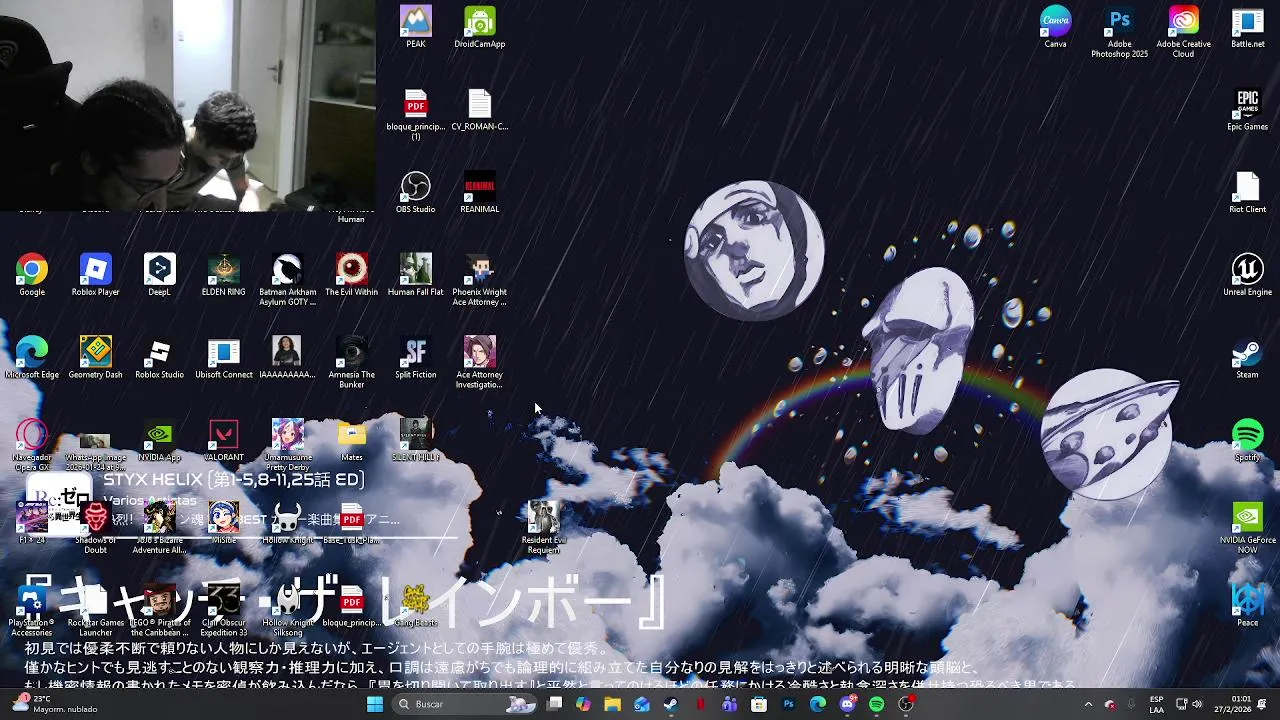
Task: Launch VALORANT from the desktop
Action: tap(224, 441)
